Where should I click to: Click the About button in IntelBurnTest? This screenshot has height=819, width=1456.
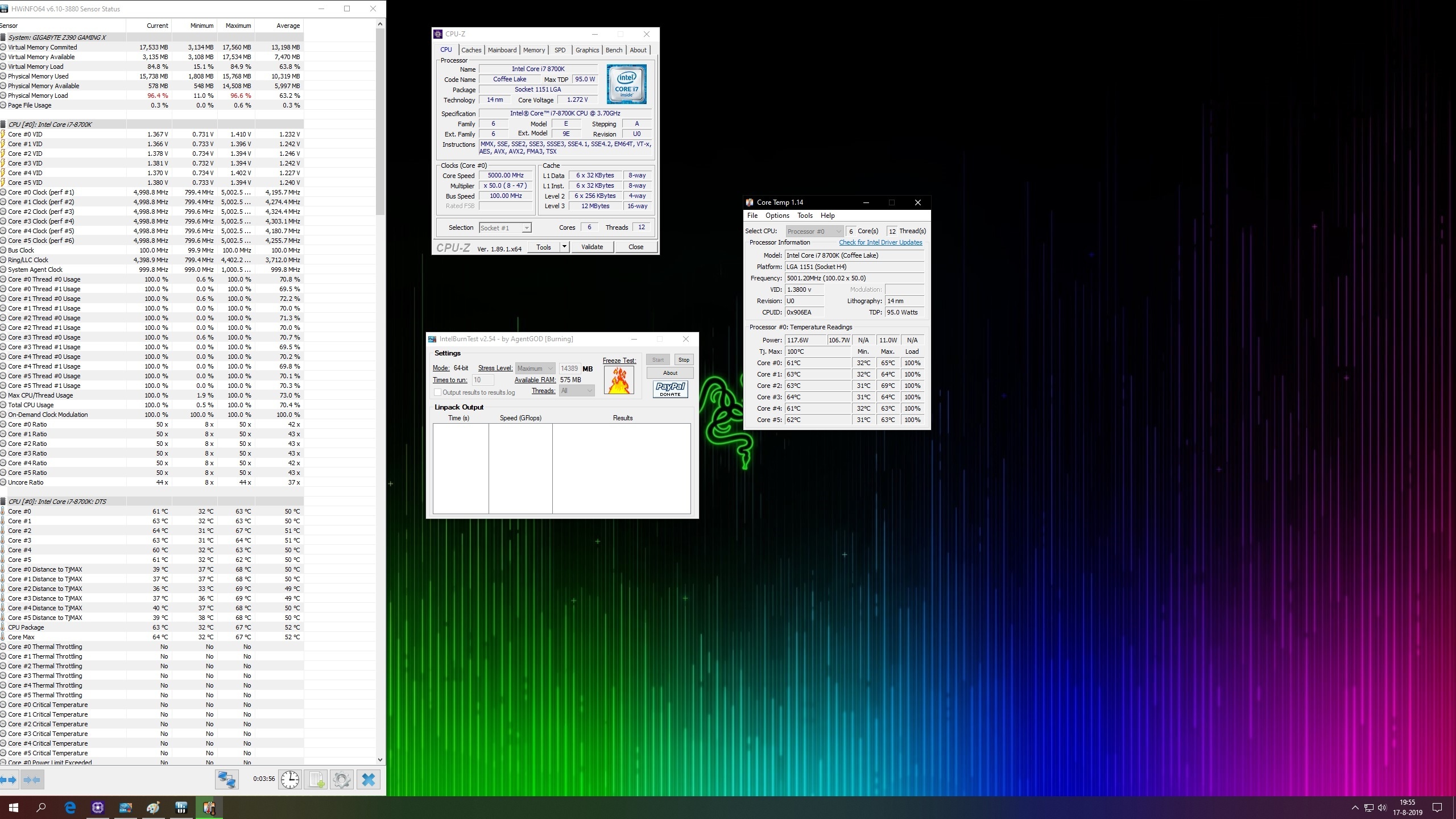(670, 373)
